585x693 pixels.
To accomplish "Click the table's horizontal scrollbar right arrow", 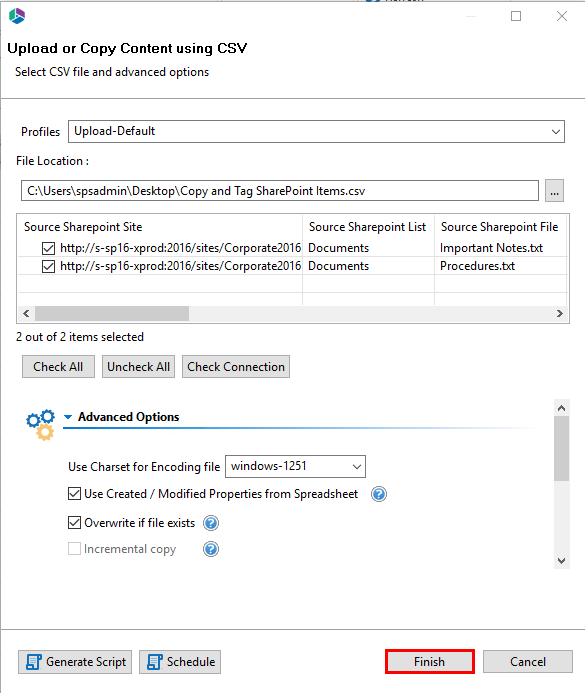I will (x=560, y=313).
